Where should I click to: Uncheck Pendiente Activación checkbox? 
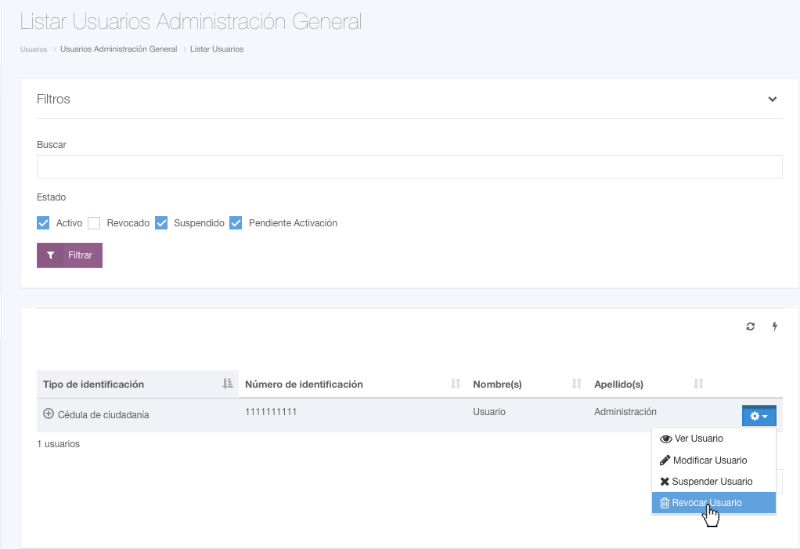236,223
